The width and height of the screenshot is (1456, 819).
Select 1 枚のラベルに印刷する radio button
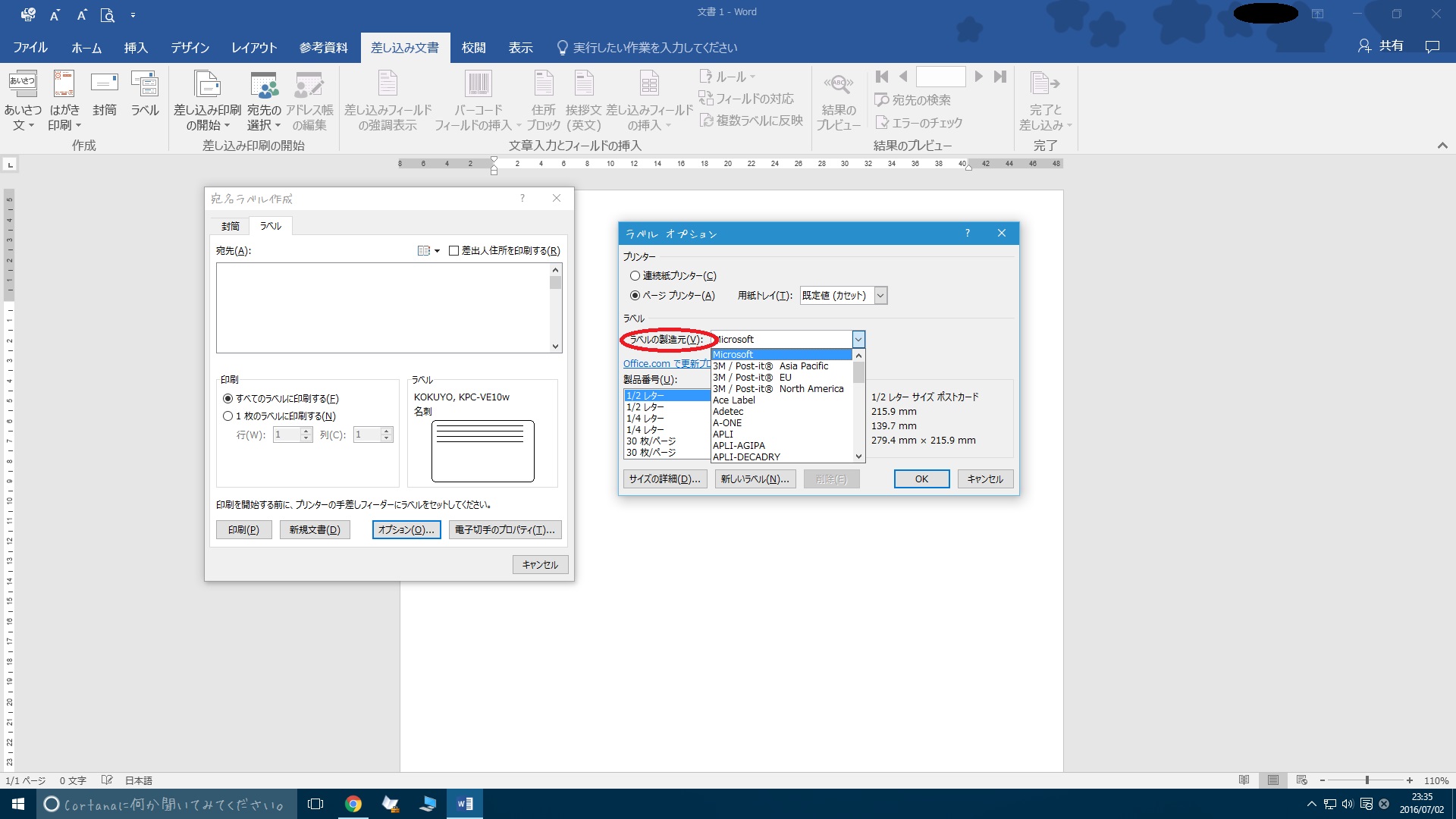(227, 416)
